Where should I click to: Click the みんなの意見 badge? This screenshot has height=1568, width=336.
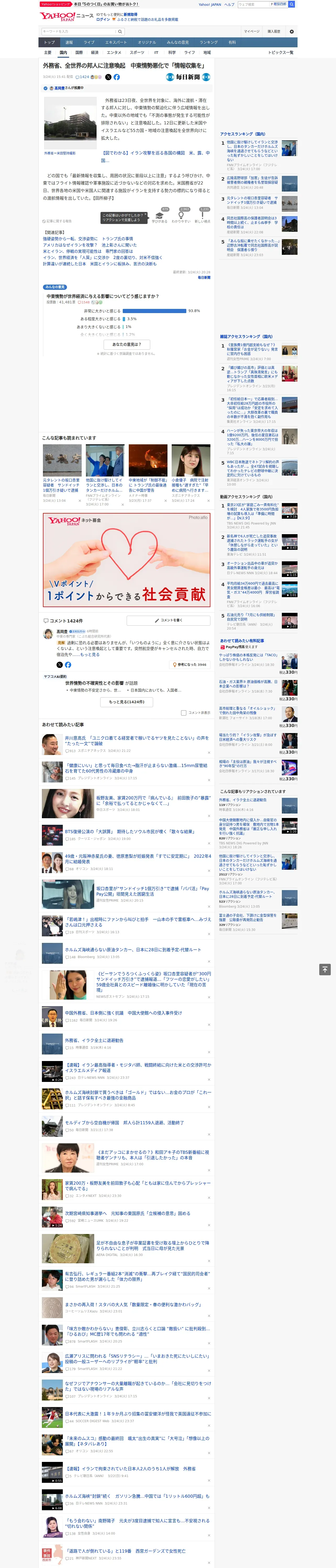click(55, 287)
